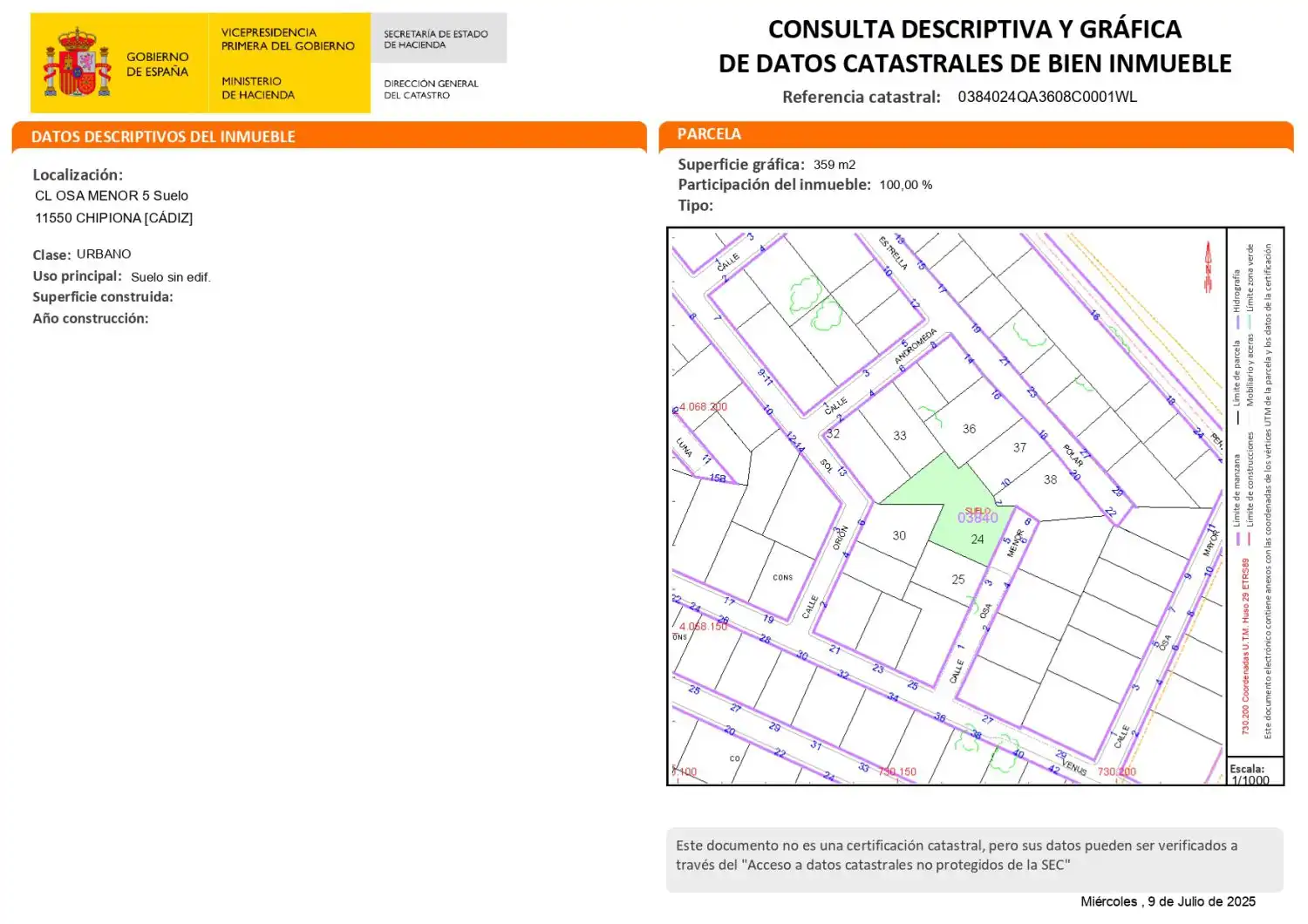
Task: Select the text '11550 CHIPIONA [CÁDIZ]'
Action: tap(114, 218)
